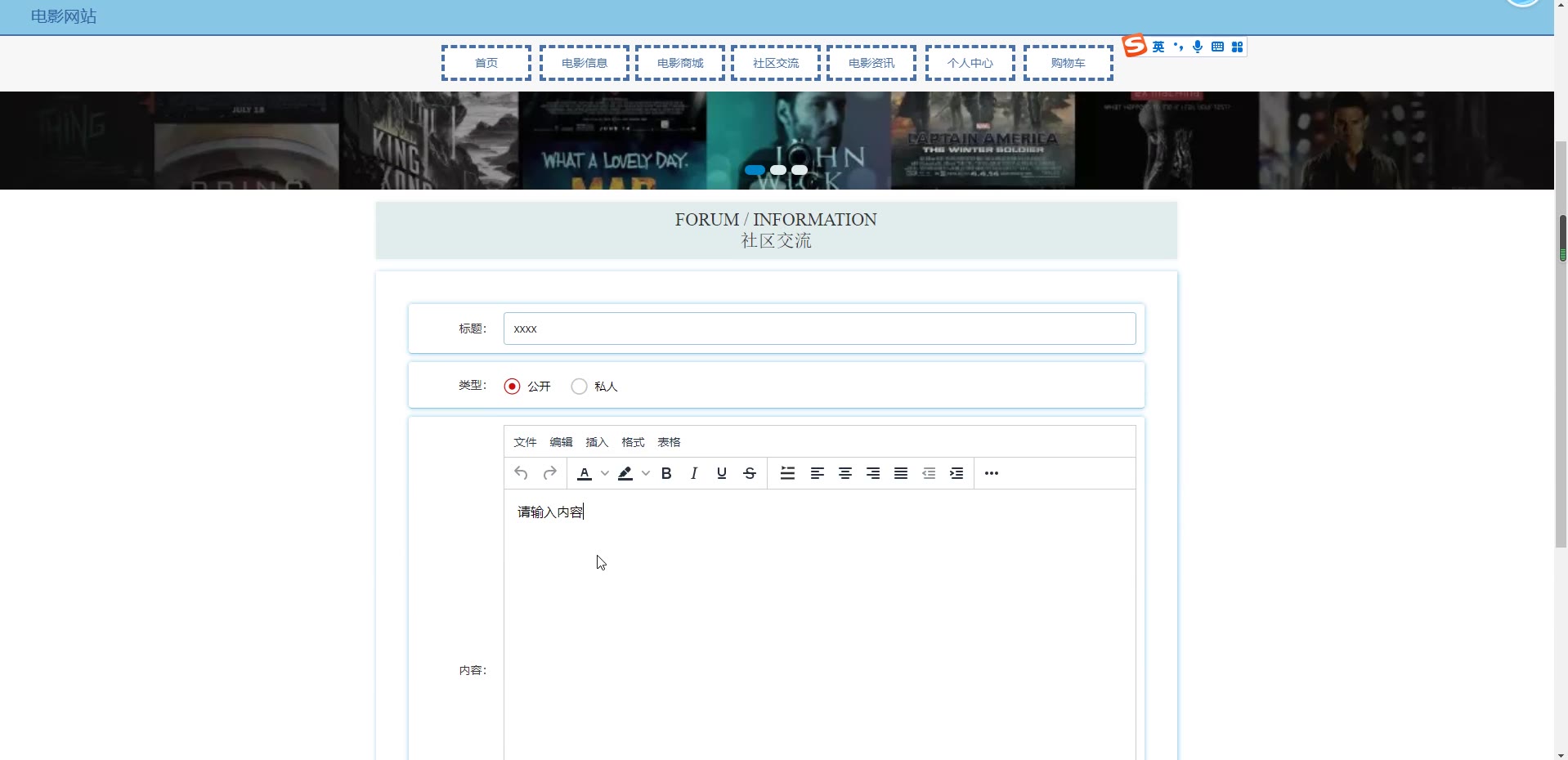The image size is (1568, 760).
Task: Align text left
Action: point(817,473)
